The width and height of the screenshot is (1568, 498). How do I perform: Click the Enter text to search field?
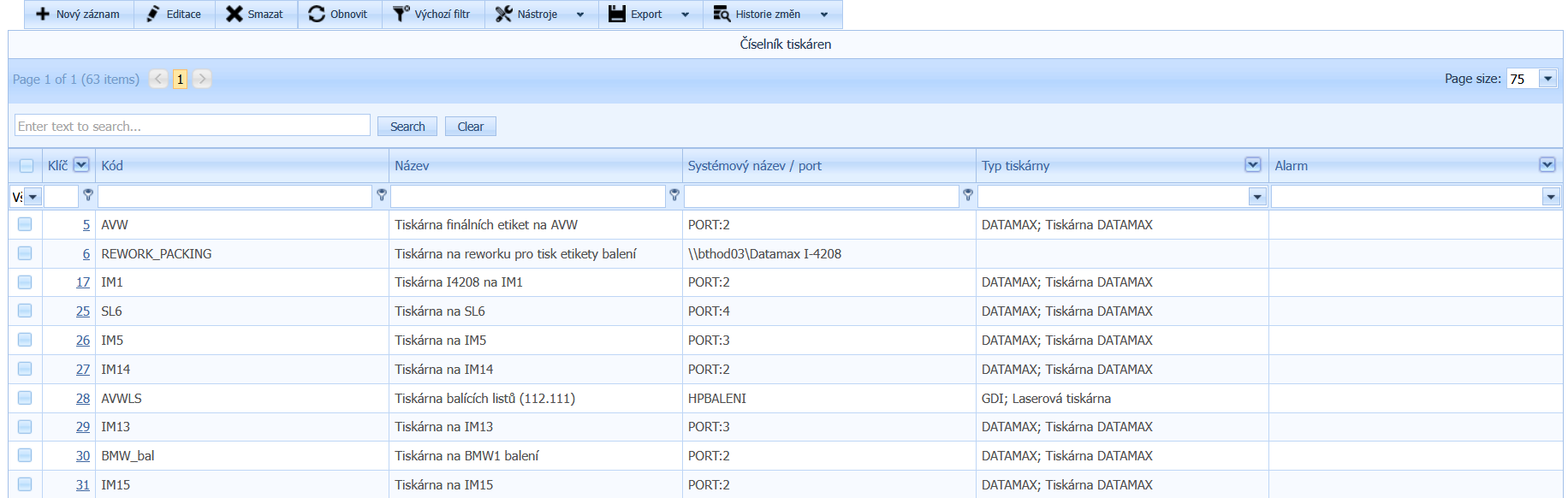click(193, 126)
